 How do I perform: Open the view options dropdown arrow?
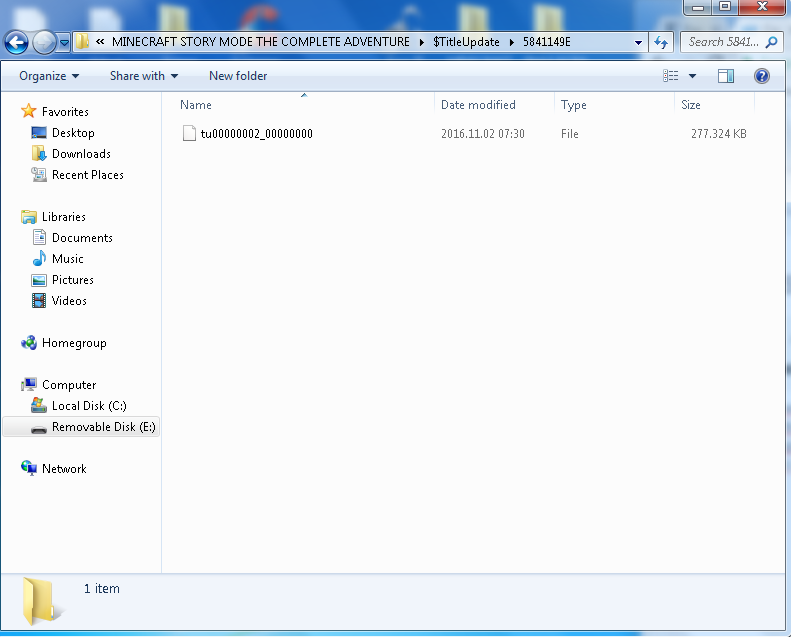click(692, 76)
